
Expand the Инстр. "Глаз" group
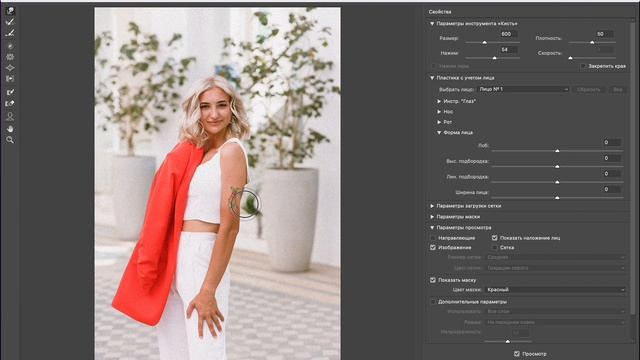pyautogui.click(x=439, y=101)
